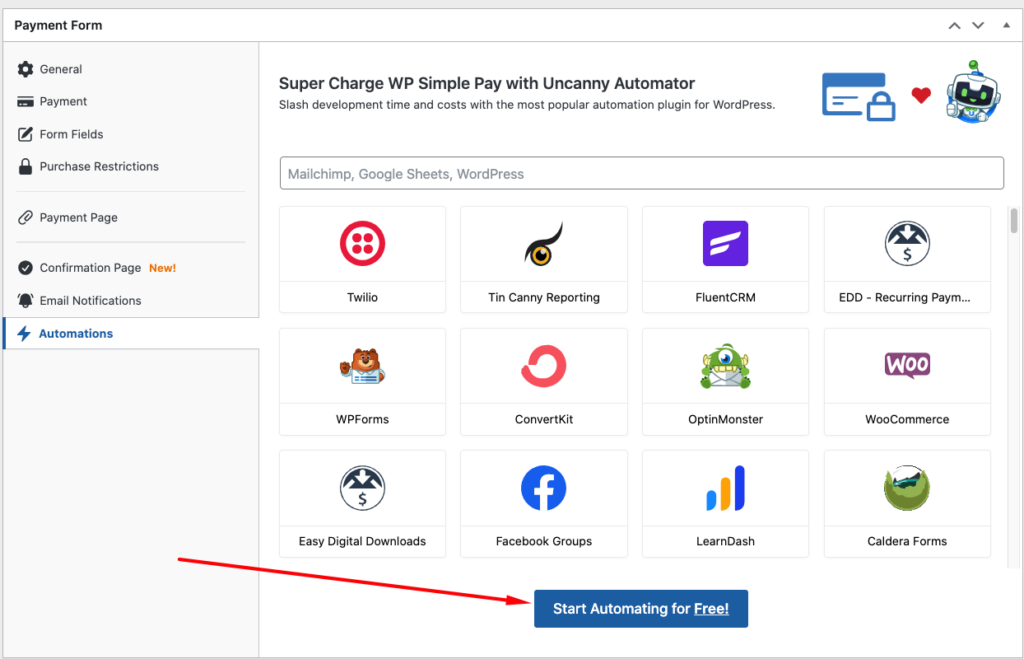Click the WPForms bear mascot icon

tap(362, 366)
